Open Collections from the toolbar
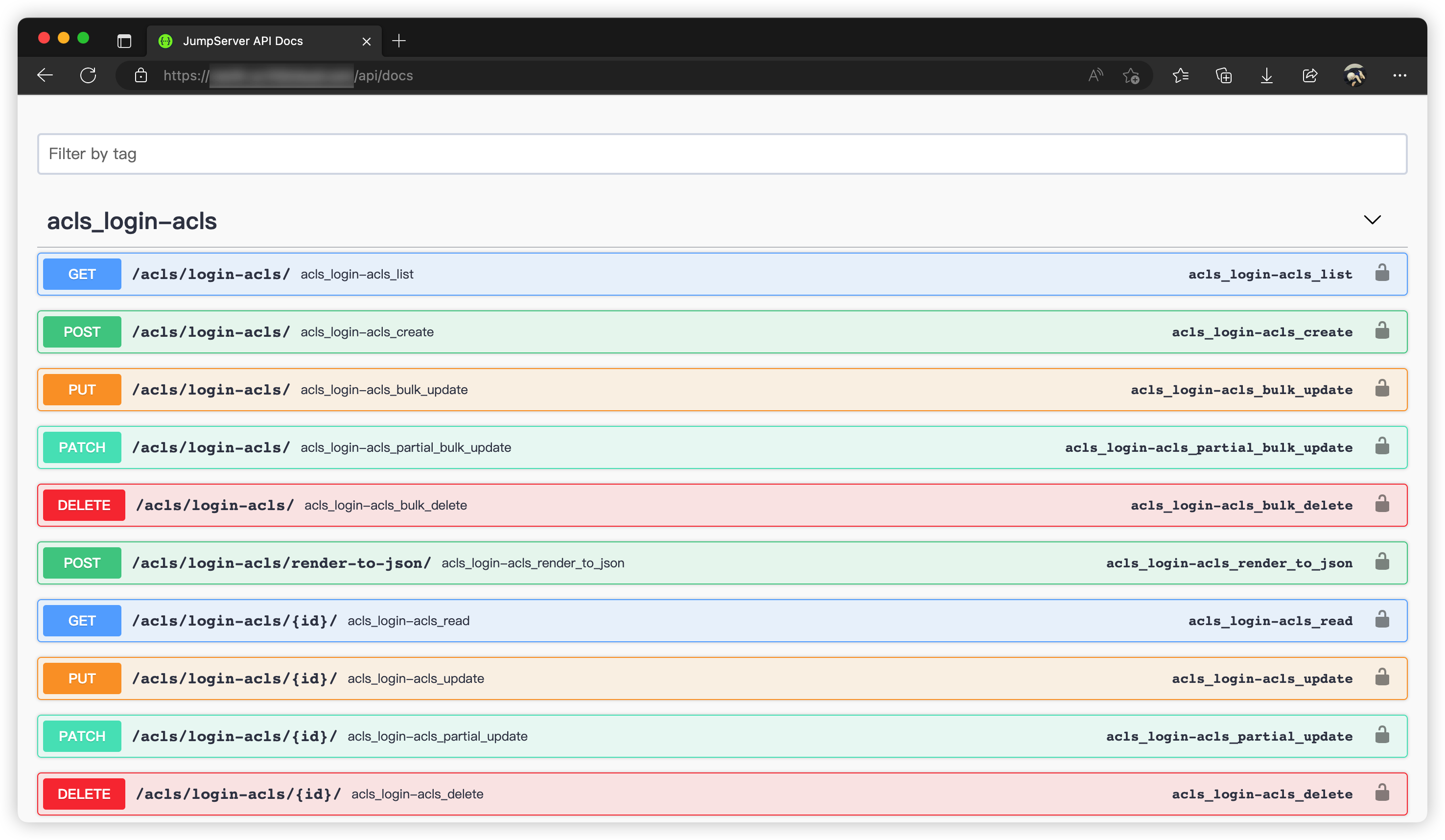 pos(1224,75)
